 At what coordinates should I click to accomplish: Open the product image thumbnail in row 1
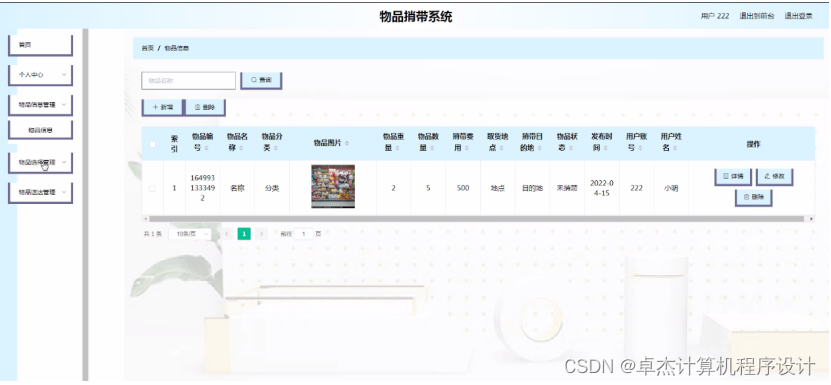click(333, 186)
